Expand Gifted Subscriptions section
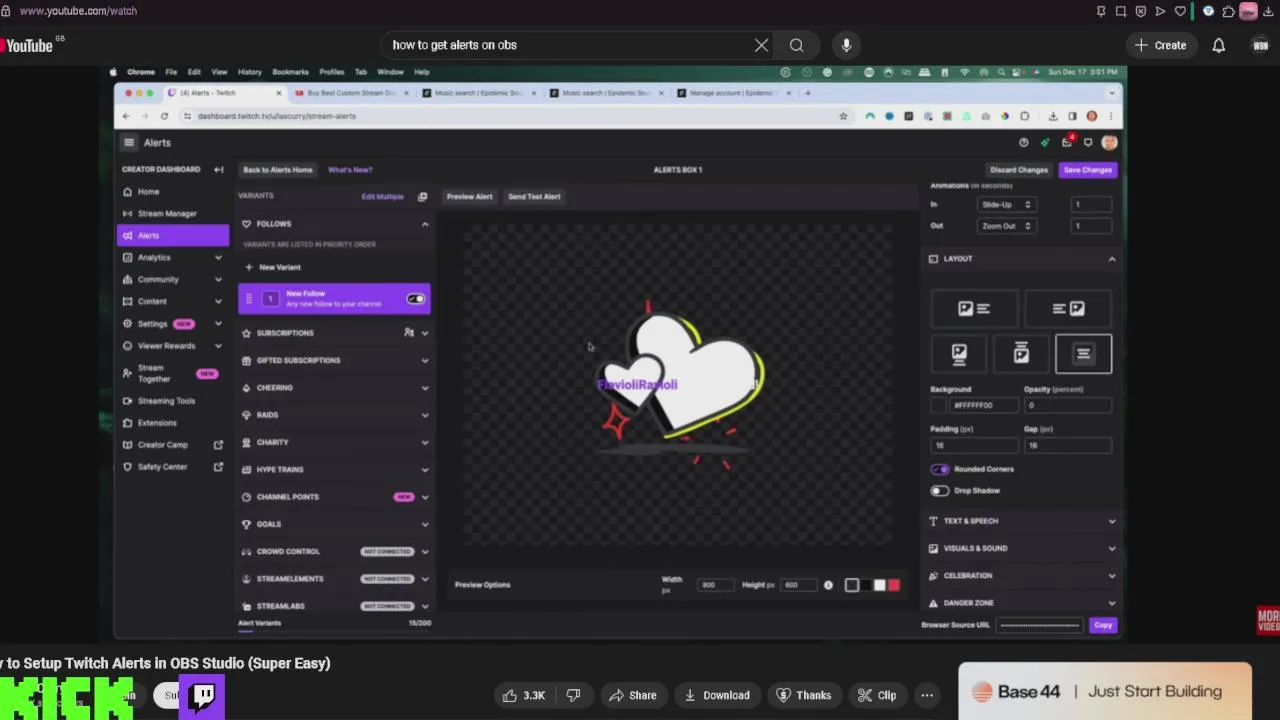The height and width of the screenshot is (720, 1280). pyautogui.click(x=425, y=360)
